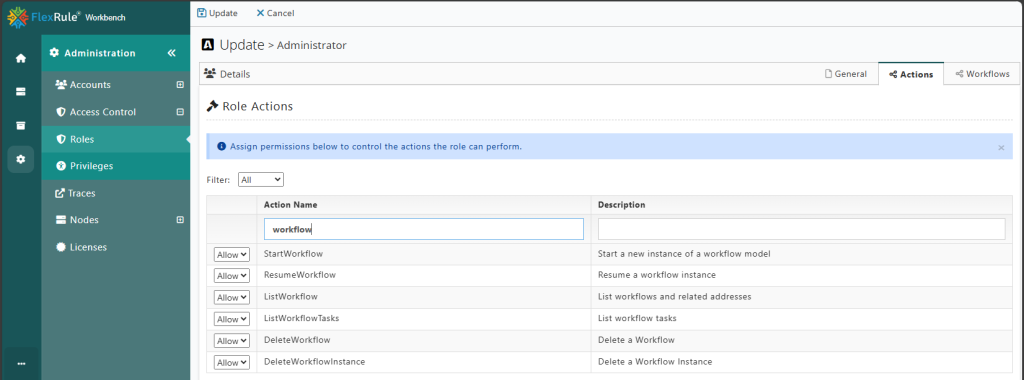Screen dimensions: 1024x380
Task: Open Allow dropdown for ResumeWorkflow
Action: (232, 276)
